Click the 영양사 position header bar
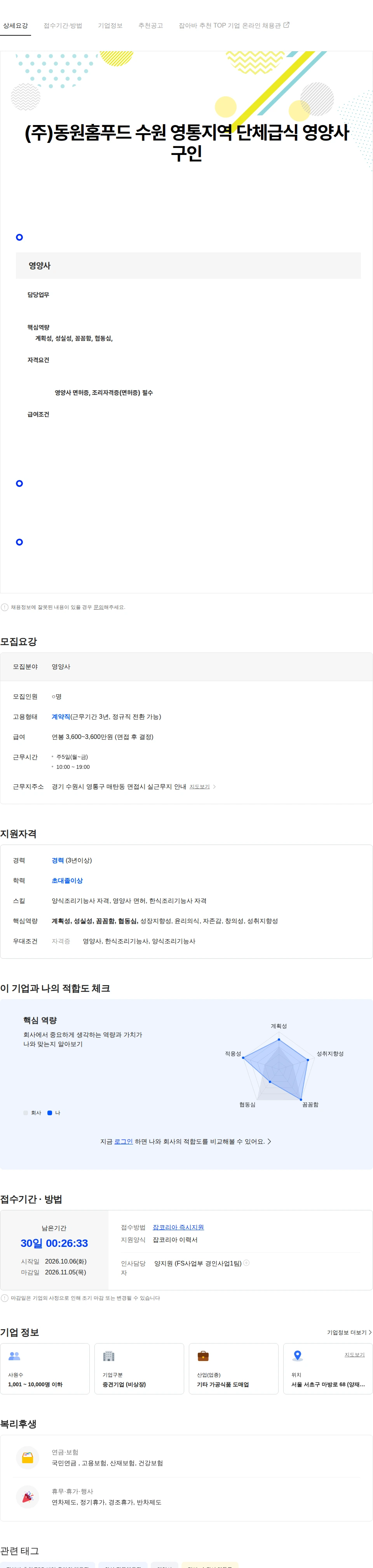The width and height of the screenshot is (373, 1568). 188,265
